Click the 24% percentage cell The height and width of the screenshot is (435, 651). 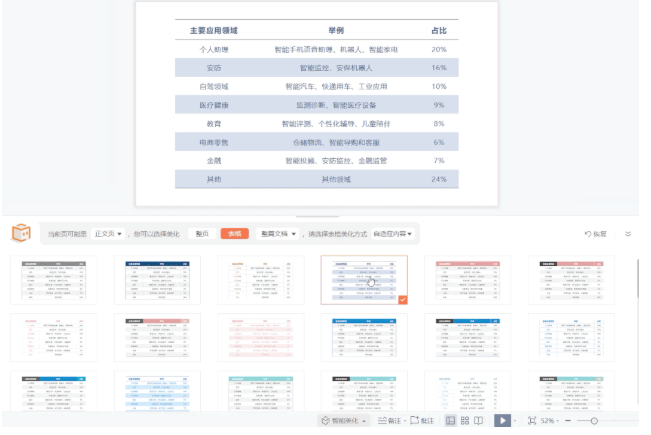[439, 179]
